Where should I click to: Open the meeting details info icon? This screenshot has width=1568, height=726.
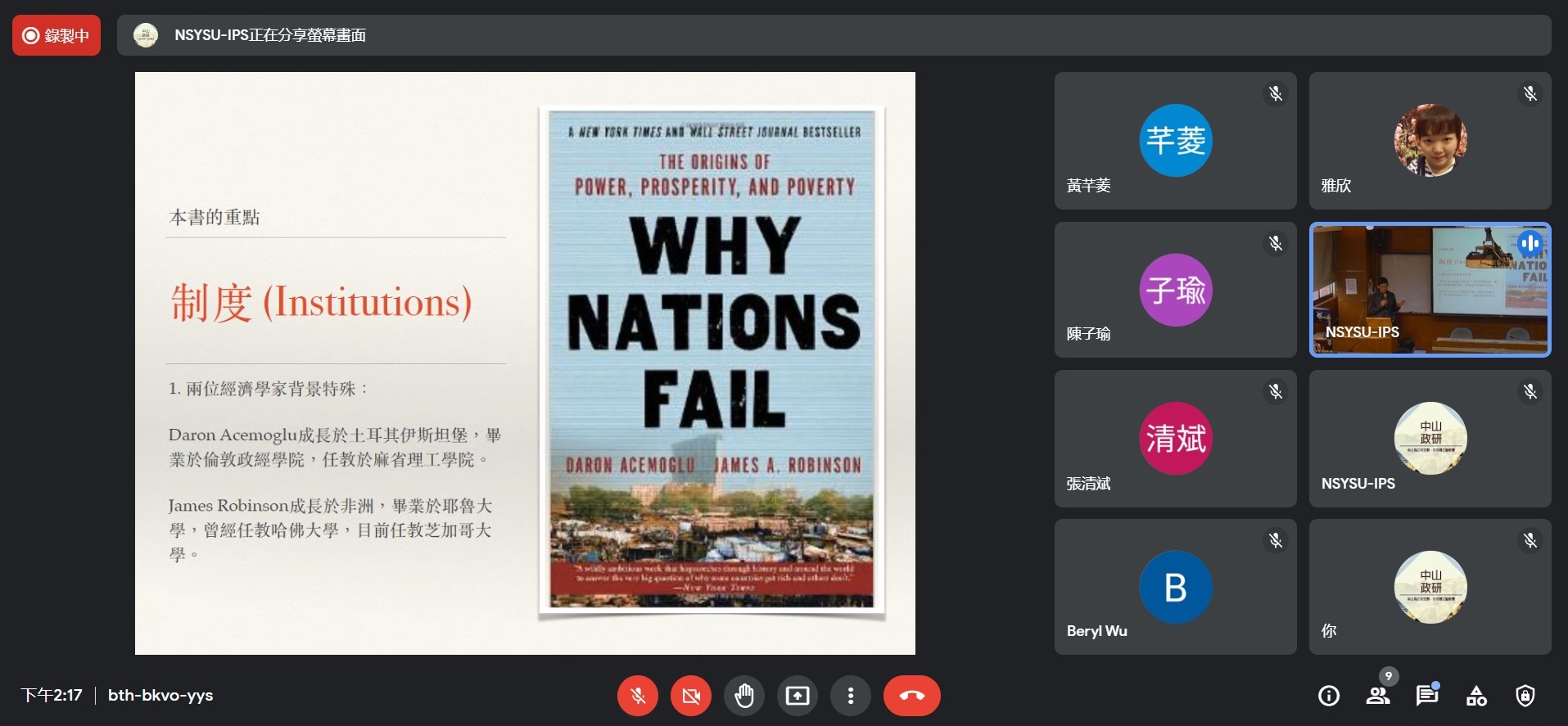pyautogui.click(x=1328, y=696)
